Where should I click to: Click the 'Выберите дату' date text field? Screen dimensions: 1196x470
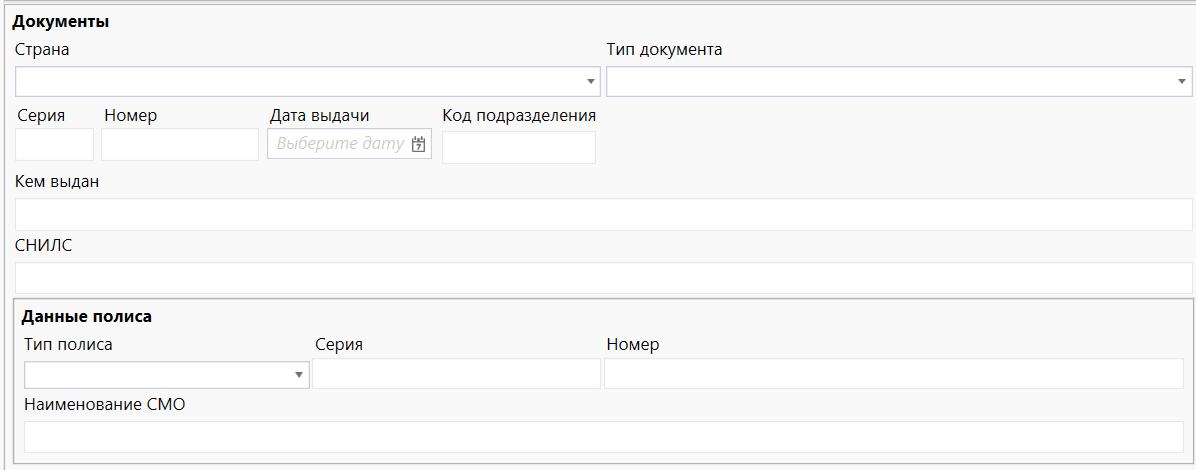click(340, 144)
